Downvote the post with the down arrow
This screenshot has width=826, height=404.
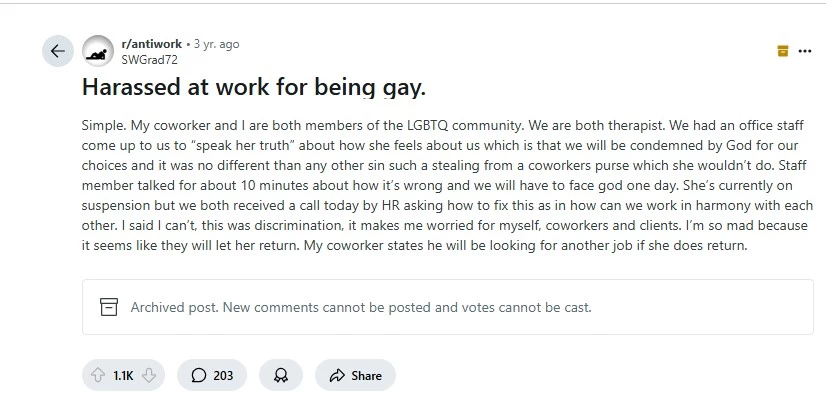click(149, 375)
